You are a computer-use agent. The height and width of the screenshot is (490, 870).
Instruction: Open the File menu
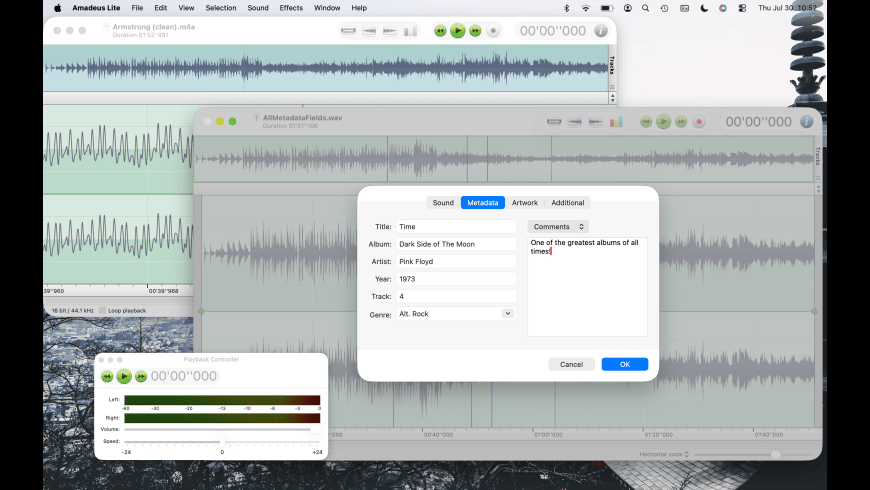click(137, 8)
